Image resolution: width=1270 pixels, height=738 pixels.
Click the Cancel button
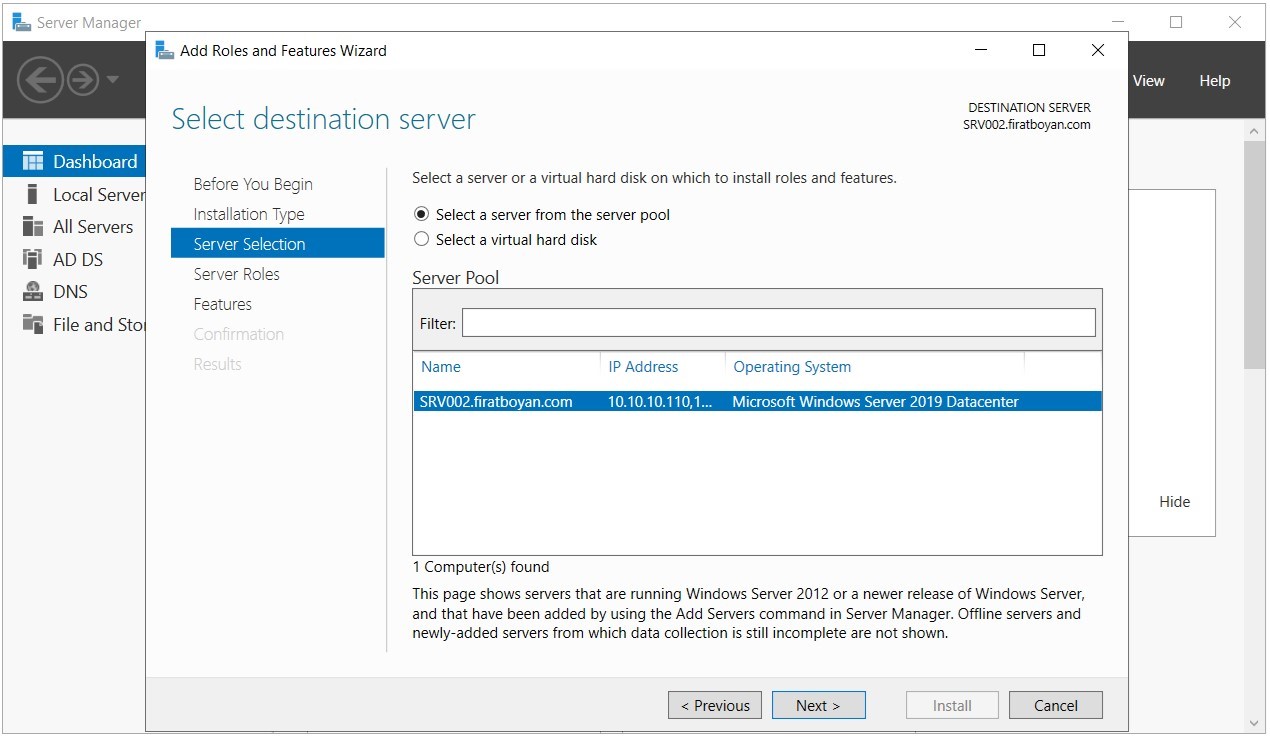click(x=1056, y=705)
